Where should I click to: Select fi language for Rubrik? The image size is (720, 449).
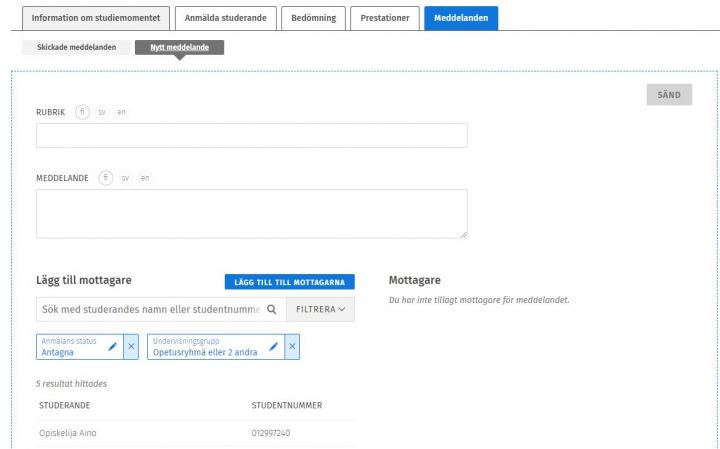click(x=82, y=111)
